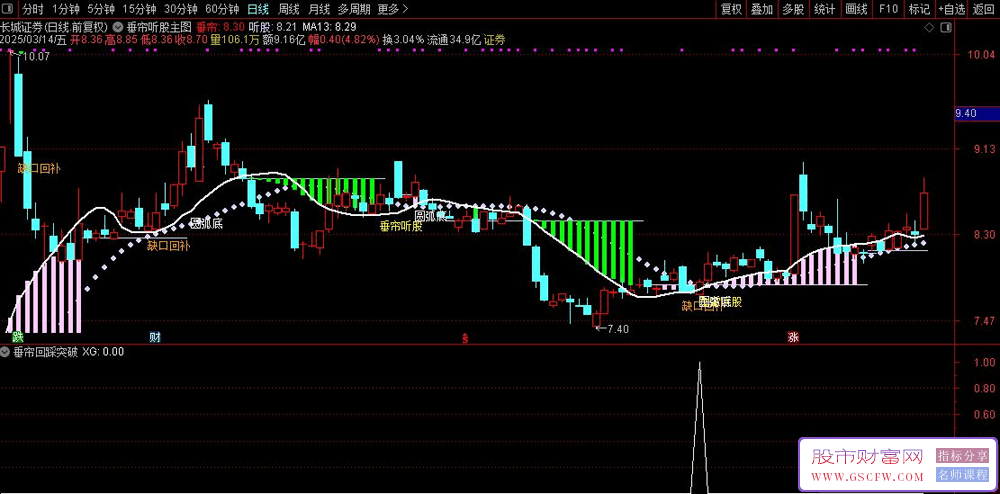Expand 垂帘回踩突破 sub-indicator dropdown arrow

[x=5, y=351]
